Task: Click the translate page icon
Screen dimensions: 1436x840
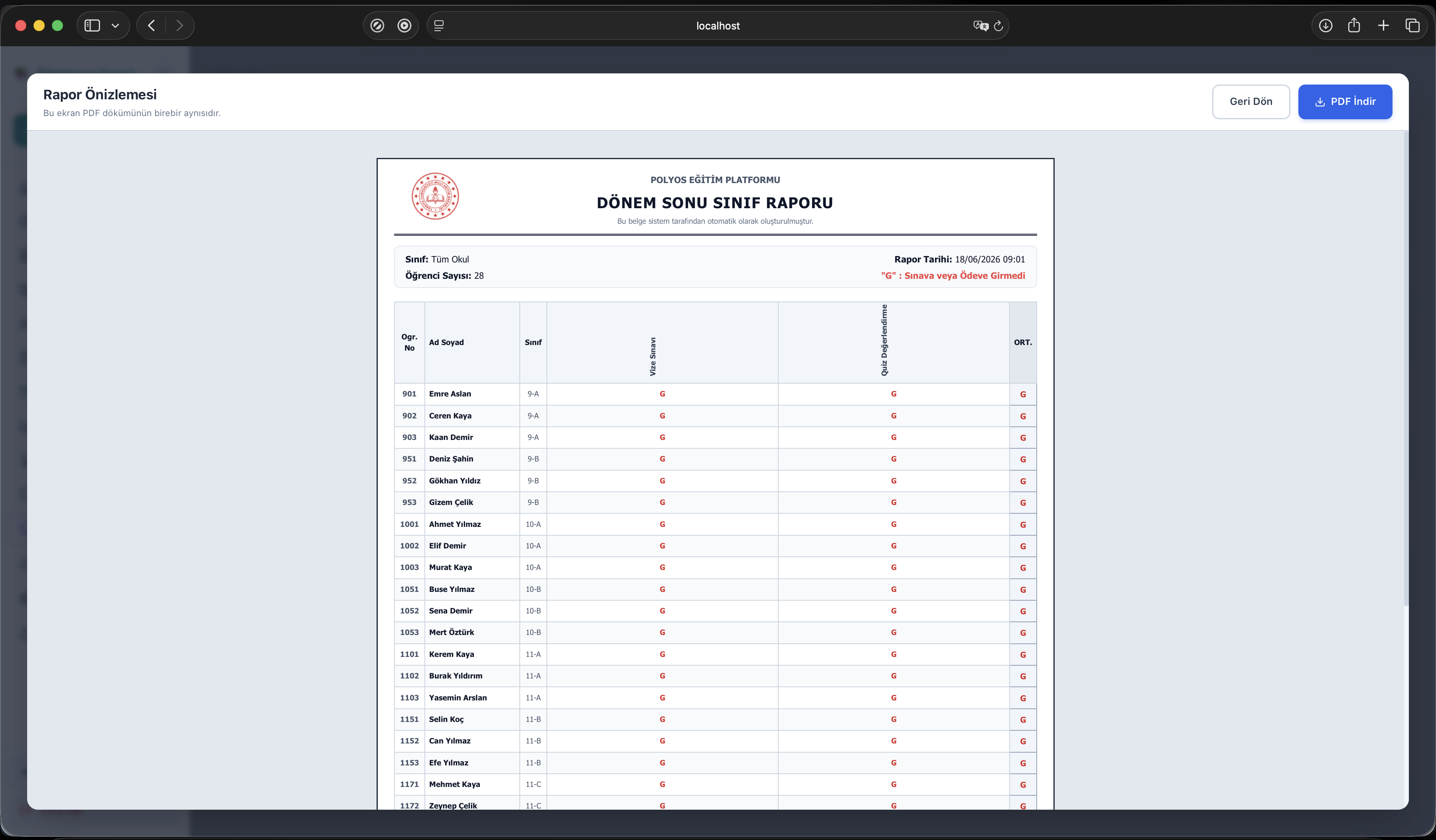Action: tap(980, 26)
